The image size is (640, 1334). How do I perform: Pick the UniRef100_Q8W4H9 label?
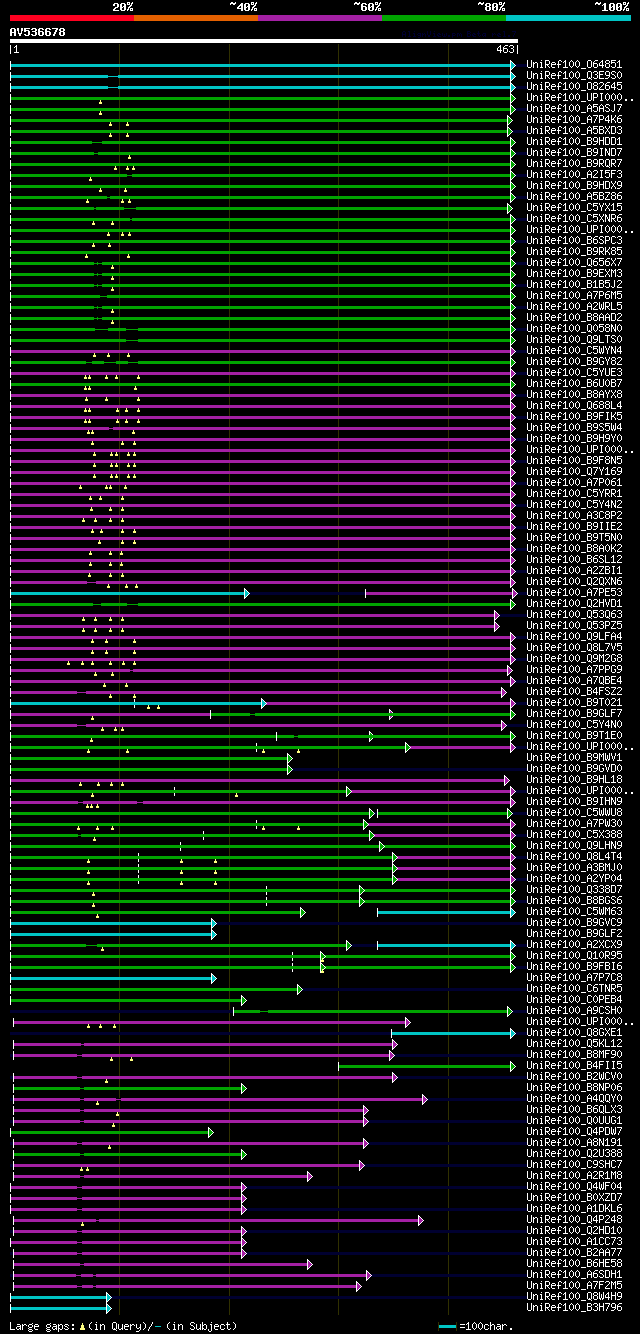pyautogui.click(x=575, y=1296)
